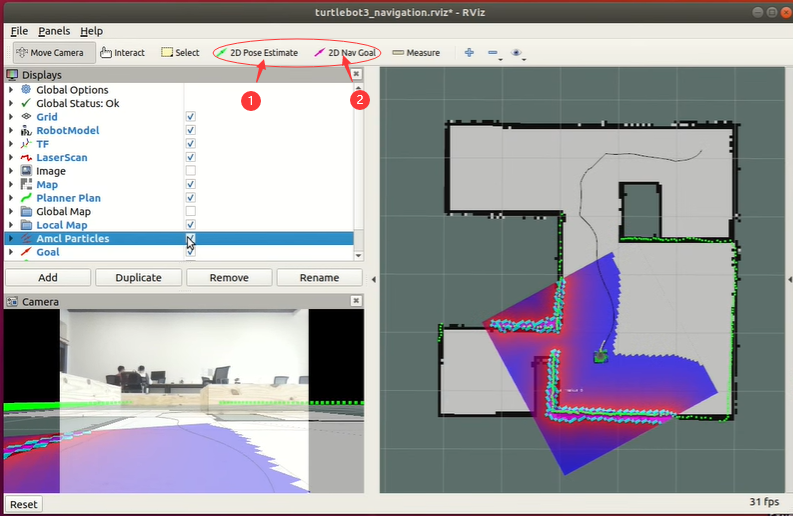
Task: Expand the Global Options tree item
Action: 11,90
